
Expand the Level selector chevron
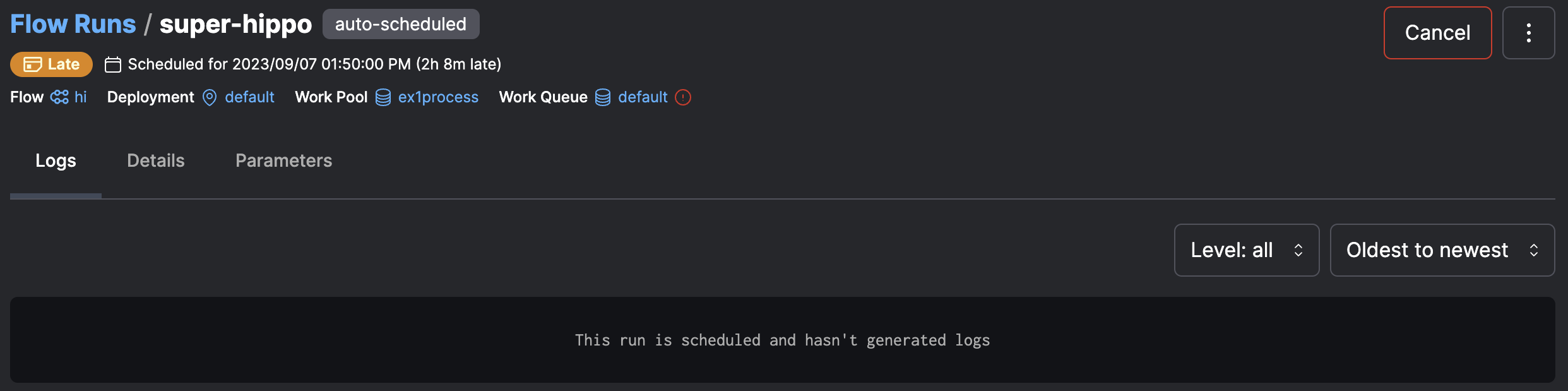(1298, 250)
